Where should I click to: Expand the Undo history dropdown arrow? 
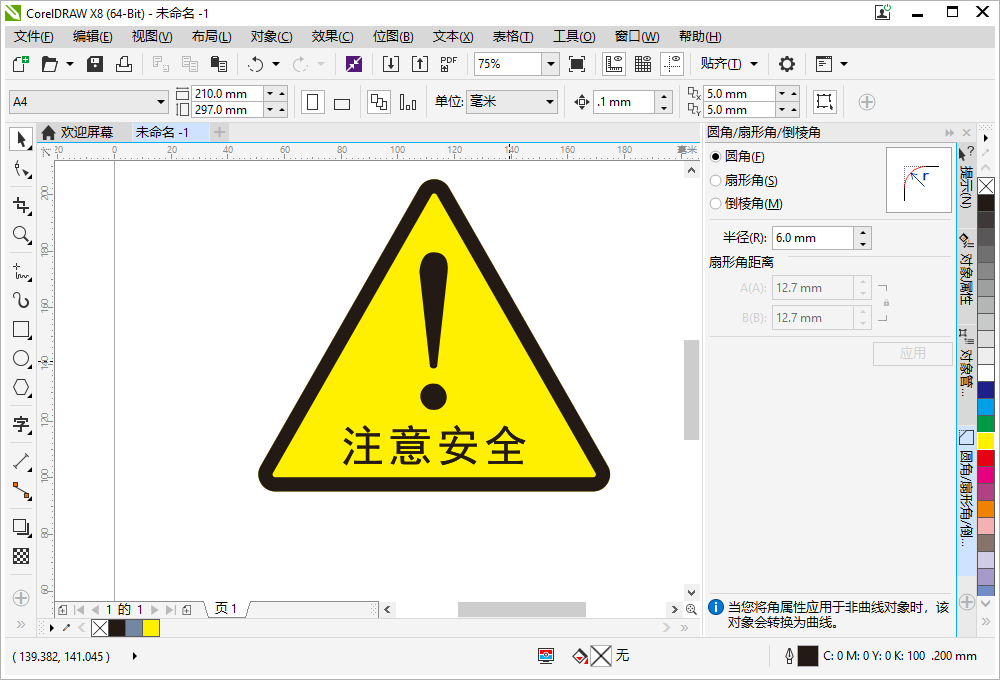tap(276, 64)
